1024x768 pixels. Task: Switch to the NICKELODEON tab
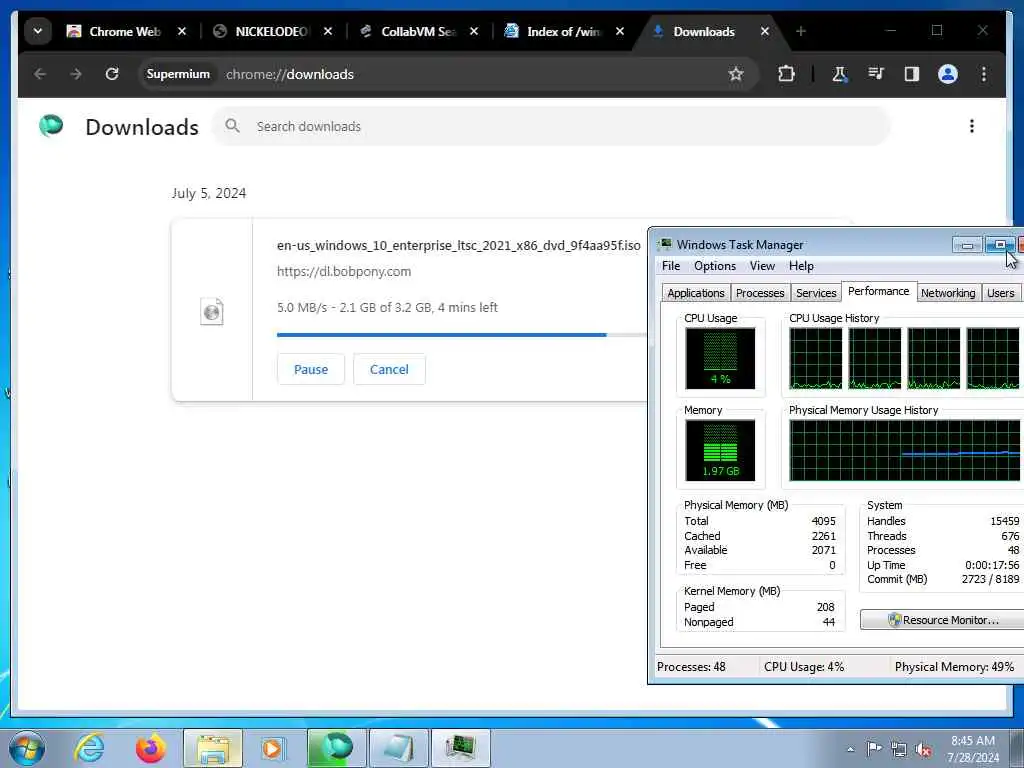pyautogui.click(x=261, y=31)
